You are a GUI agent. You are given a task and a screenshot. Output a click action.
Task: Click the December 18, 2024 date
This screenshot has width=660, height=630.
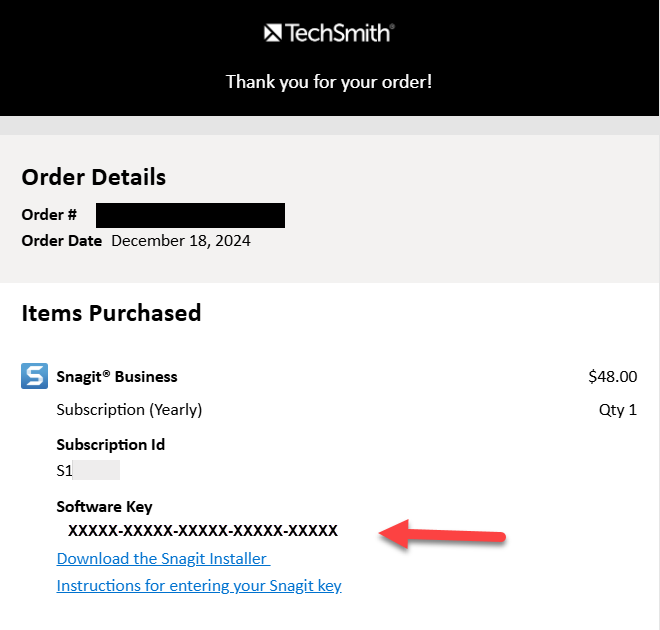181,241
